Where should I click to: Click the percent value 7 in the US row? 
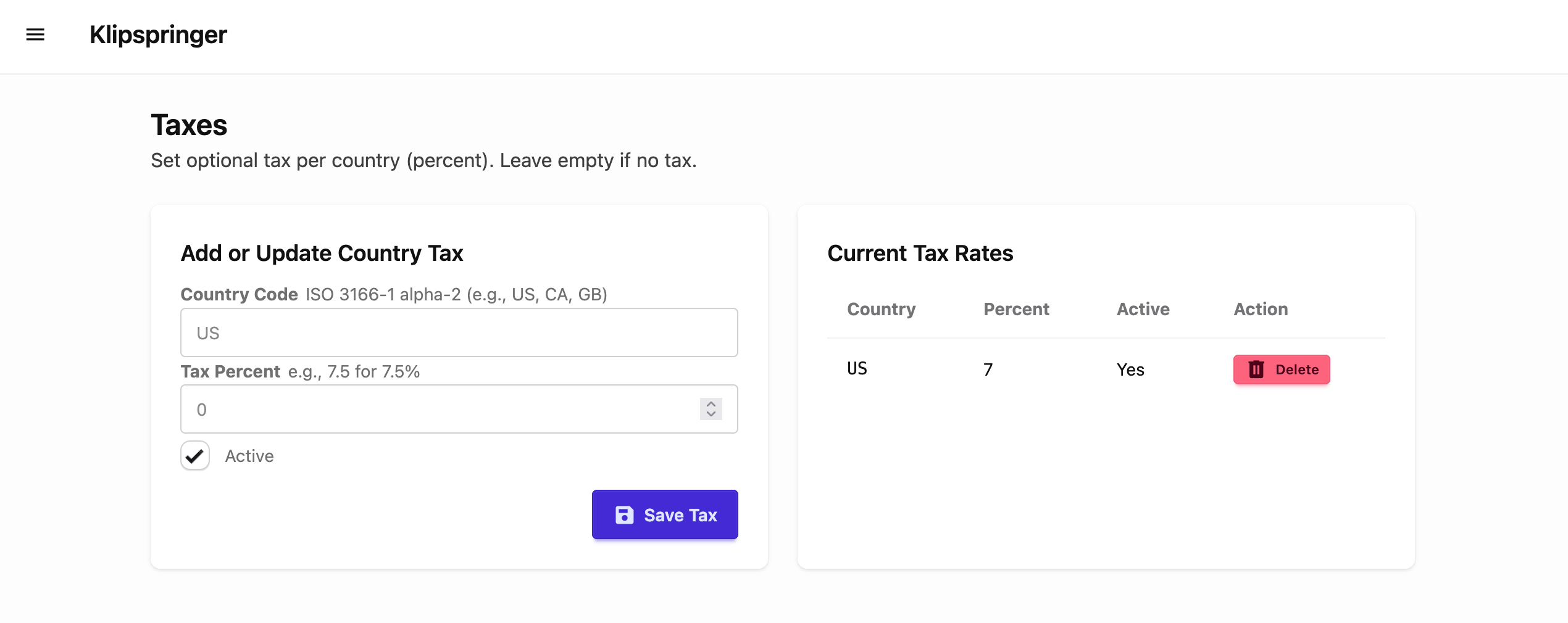tap(988, 369)
